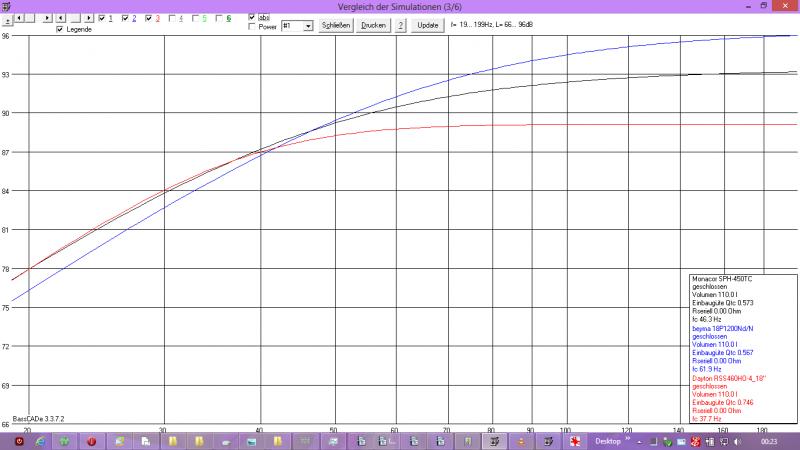The image size is (800, 450).
Task: Click the red legend text Einbaugüte Qtc 0.746
Action: (x=722, y=403)
